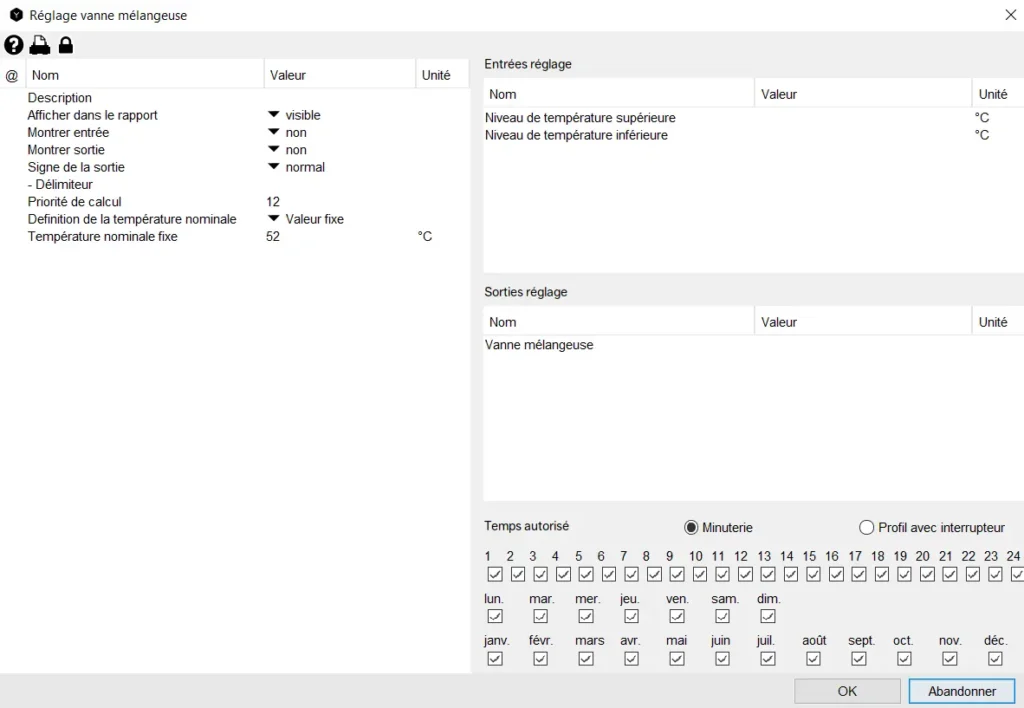Click the Abandonner button
The image size is (1024, 708).
tap(962, 691)
